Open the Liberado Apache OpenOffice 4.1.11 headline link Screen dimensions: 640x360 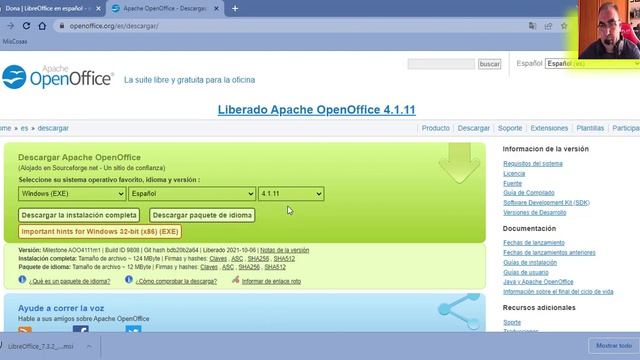point(316,110)
